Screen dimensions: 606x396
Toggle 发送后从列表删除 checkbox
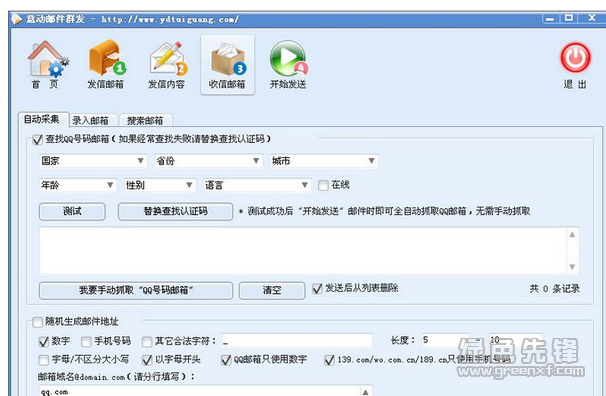point(317,288)
